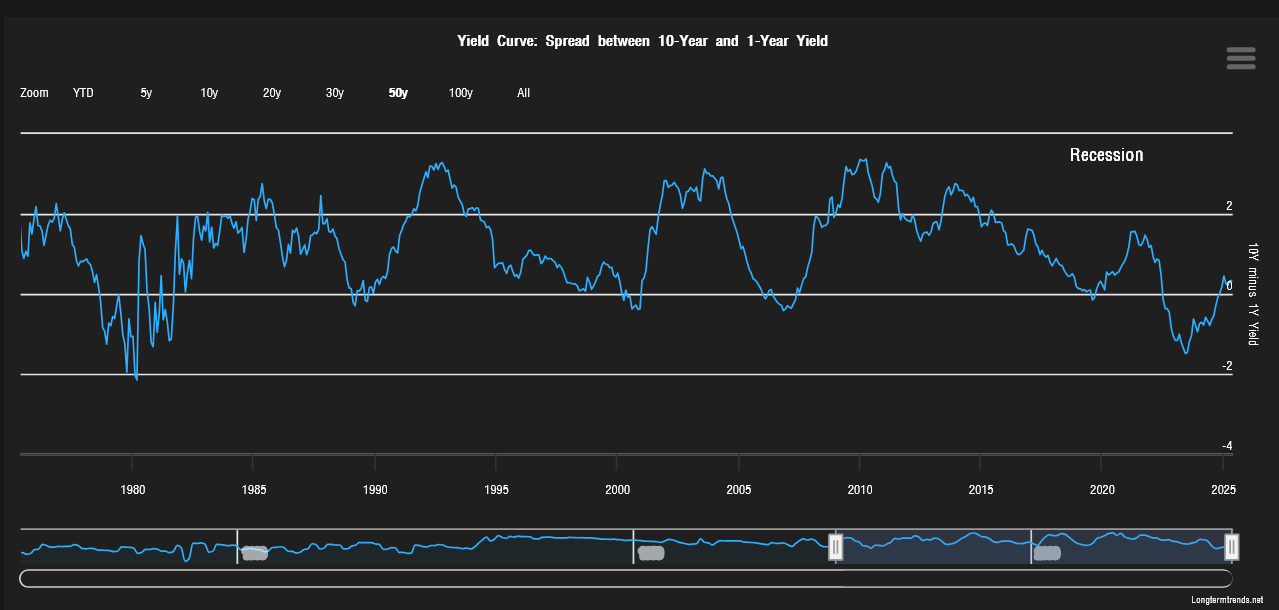
Task: Click the 10Y minus 1Y Yield axis title
Action: tap(1252, 294)
